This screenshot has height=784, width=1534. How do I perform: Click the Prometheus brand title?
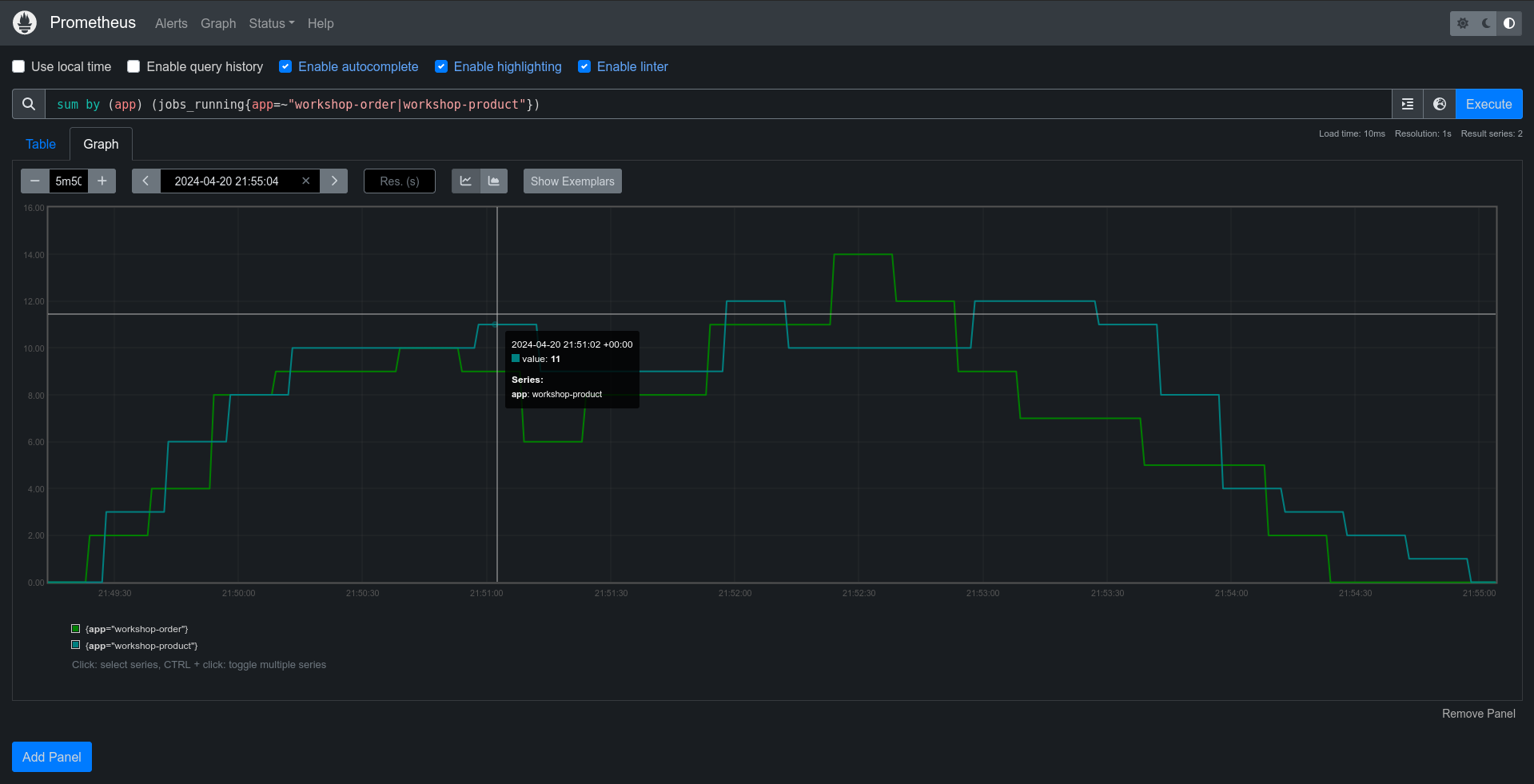pyautogui.click(x=93, y=22)
